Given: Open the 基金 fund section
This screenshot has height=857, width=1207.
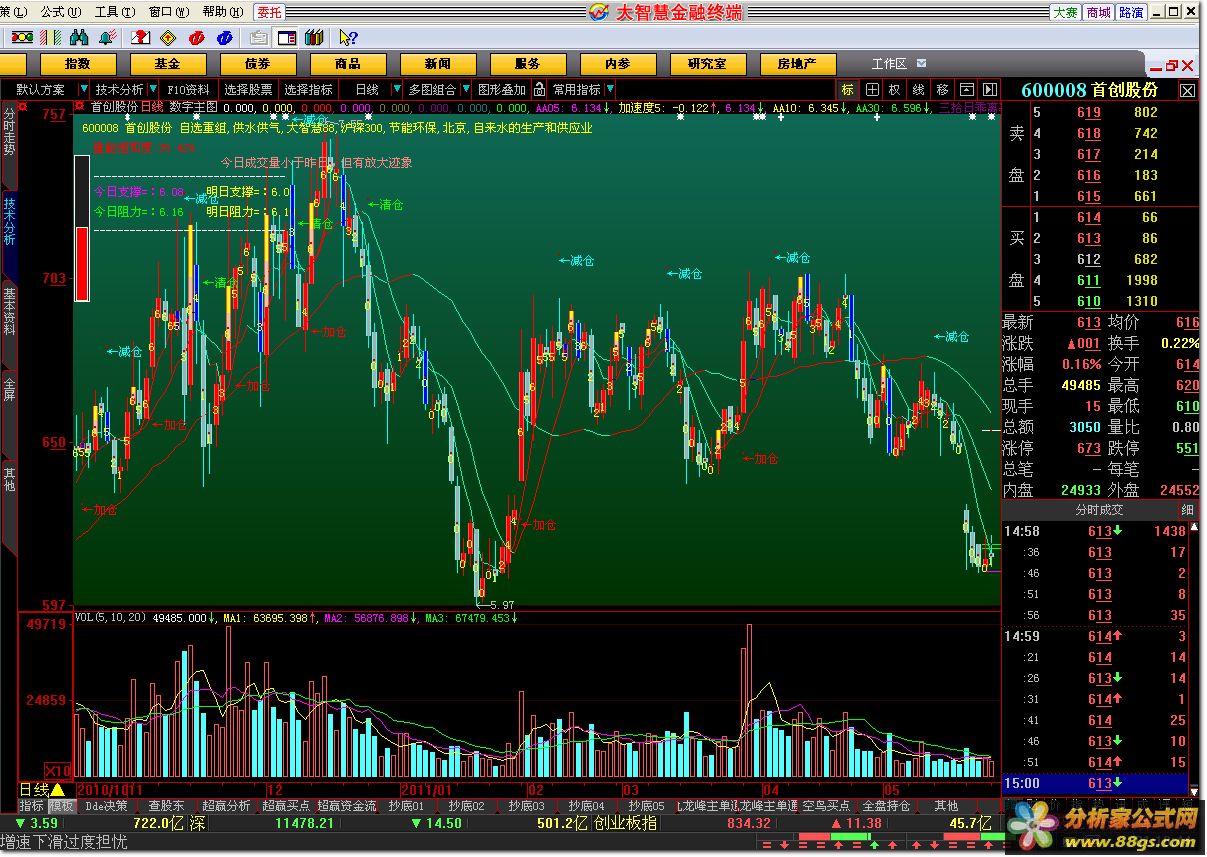Looking at the screenshot, I should point(167,63).
